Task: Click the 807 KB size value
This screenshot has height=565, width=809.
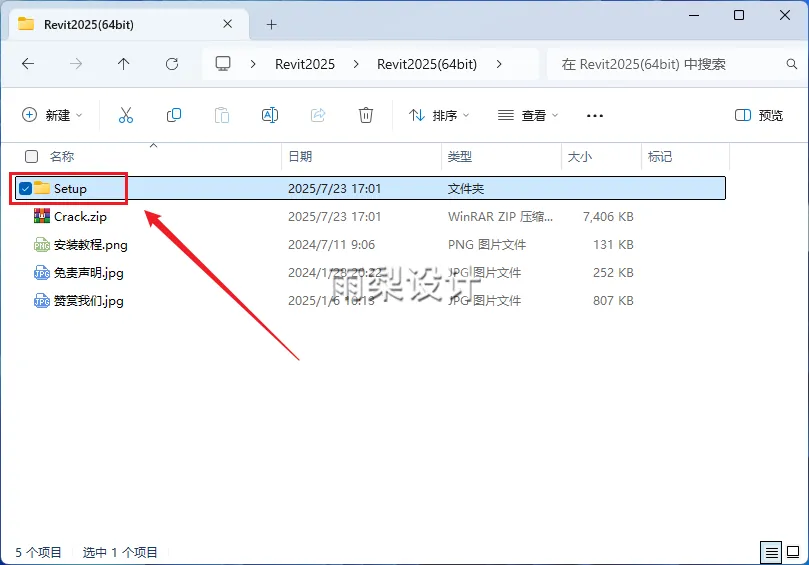Action: pos(613,300)
